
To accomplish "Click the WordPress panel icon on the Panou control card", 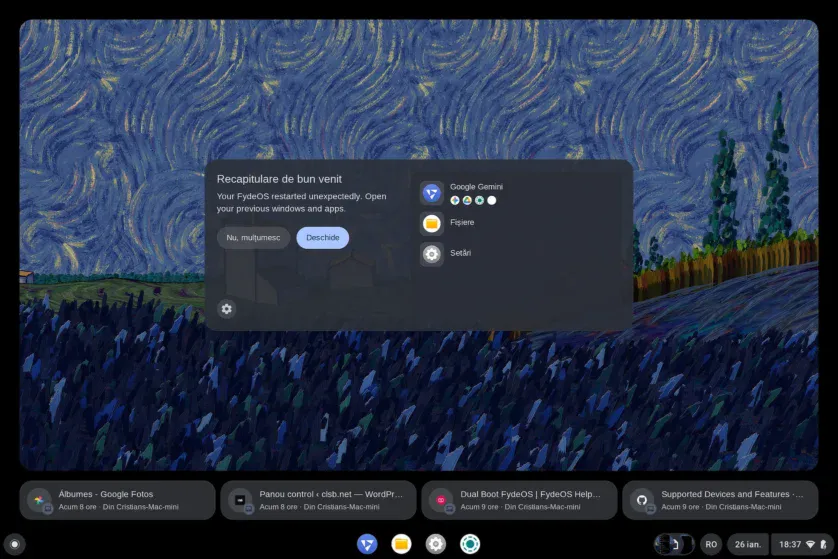I will pos(240,500).
